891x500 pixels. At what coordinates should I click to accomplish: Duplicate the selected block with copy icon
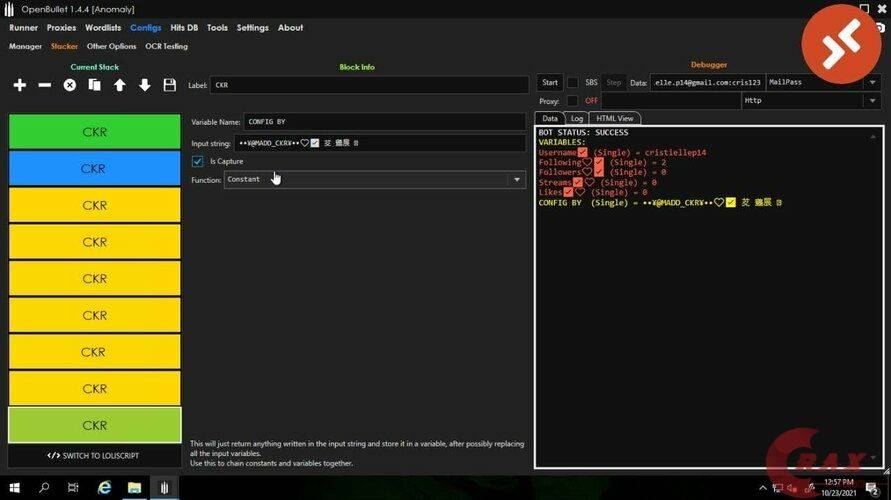(94, 85)
